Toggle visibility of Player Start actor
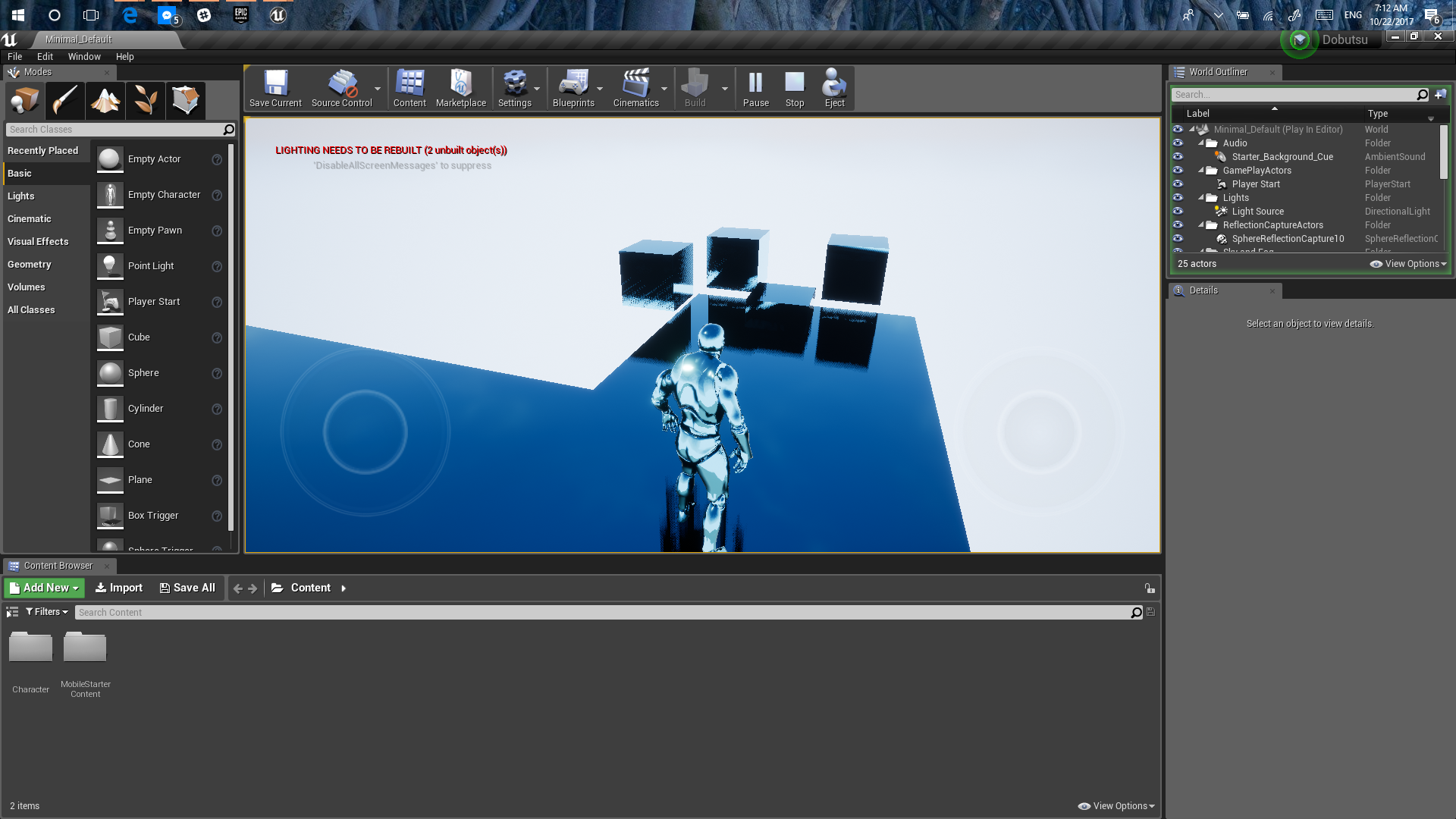 tap(1178, 184)
